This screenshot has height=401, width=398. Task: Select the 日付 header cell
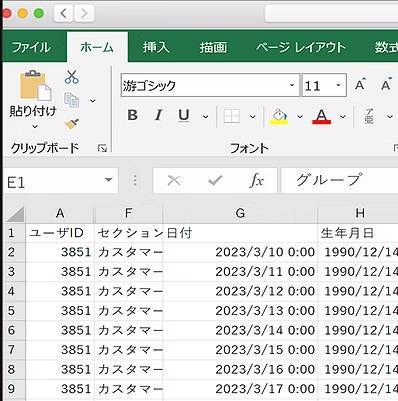tap(240, 233)
